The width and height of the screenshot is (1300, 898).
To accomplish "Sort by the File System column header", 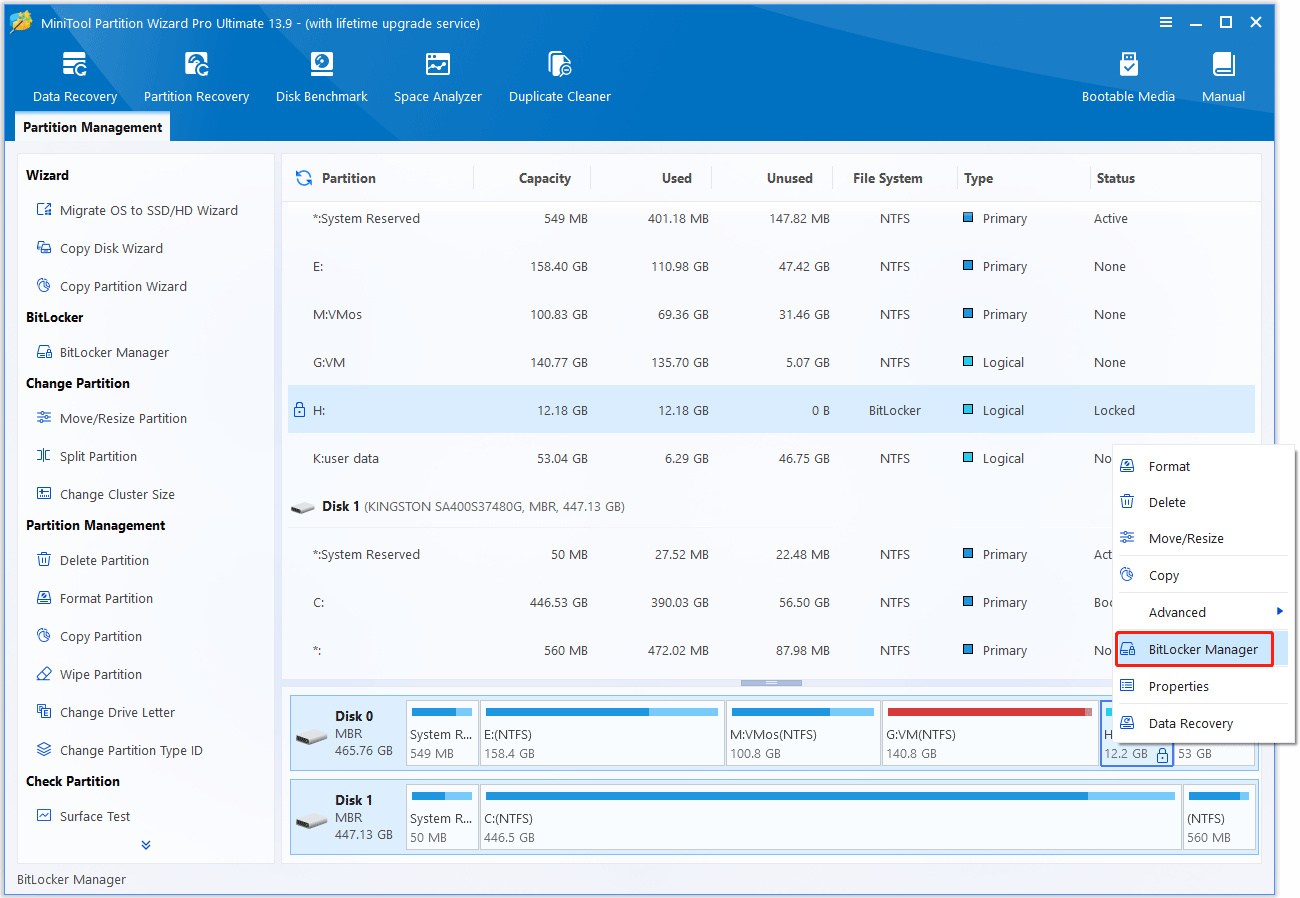I will (888, 178).
